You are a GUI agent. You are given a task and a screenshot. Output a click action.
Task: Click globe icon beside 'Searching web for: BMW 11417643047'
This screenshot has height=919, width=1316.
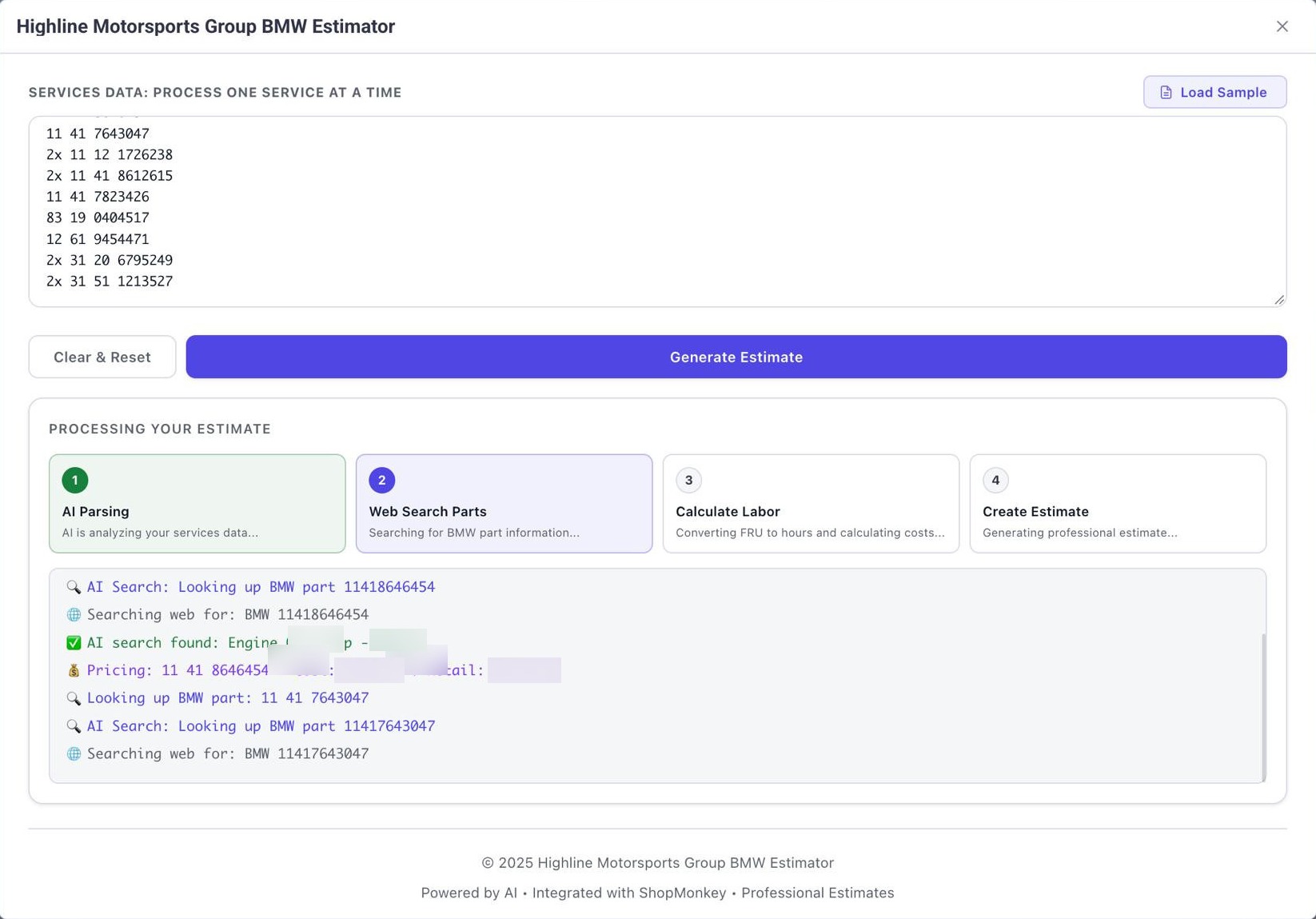point(74,754)
